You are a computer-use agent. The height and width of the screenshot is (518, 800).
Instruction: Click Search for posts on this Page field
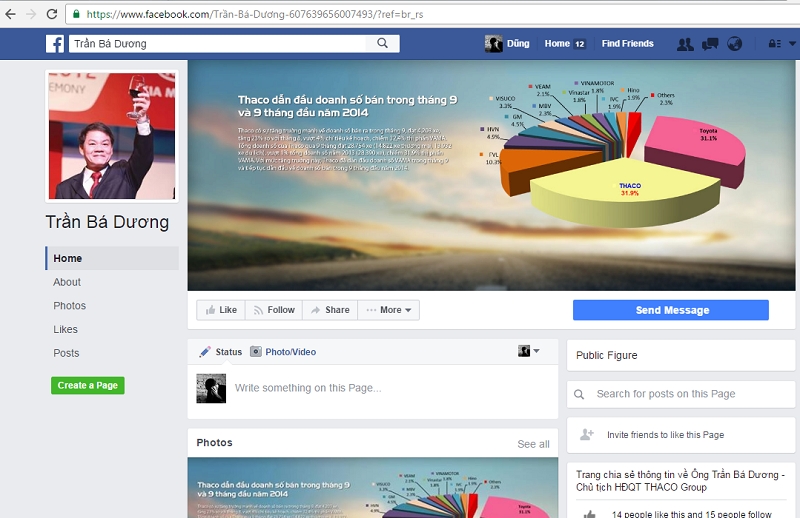680,394
